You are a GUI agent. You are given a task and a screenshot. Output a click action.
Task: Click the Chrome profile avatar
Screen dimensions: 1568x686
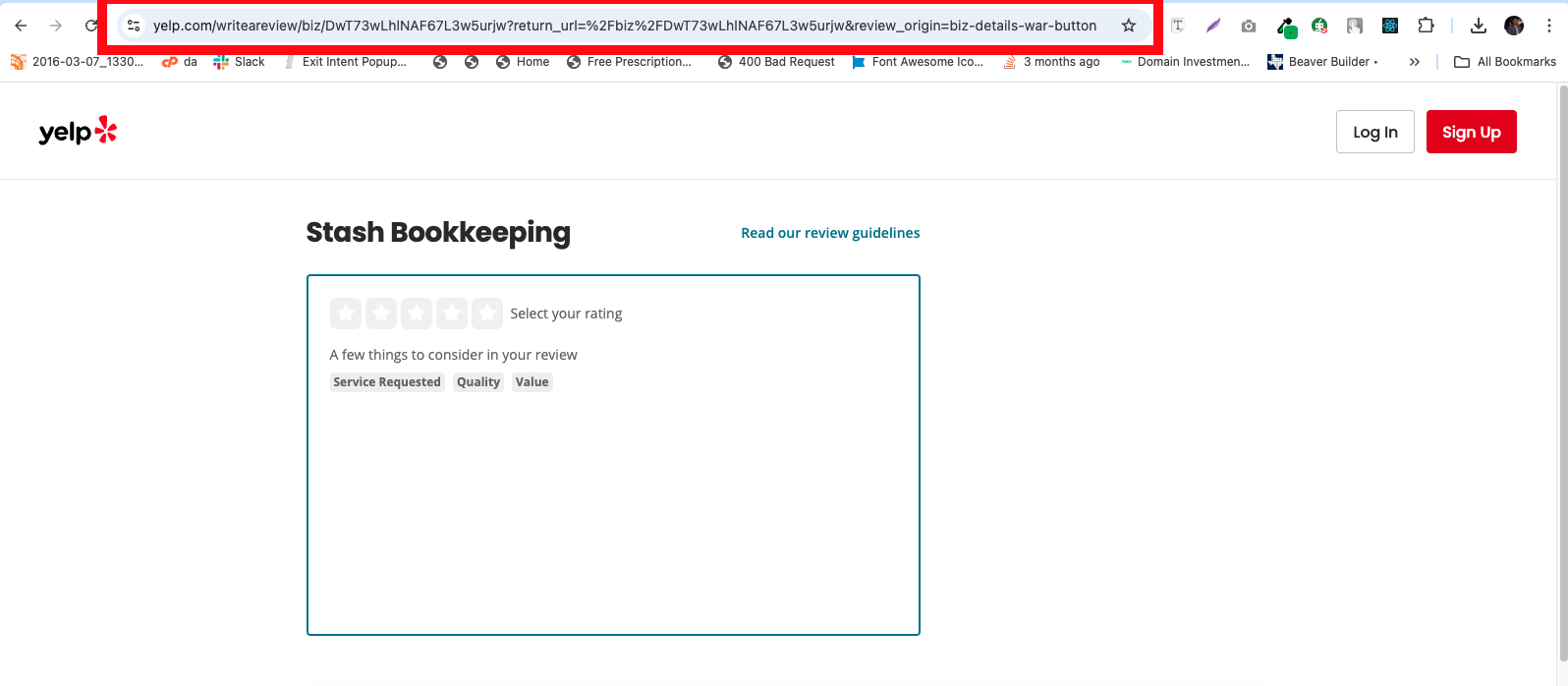coord(1514,27)
